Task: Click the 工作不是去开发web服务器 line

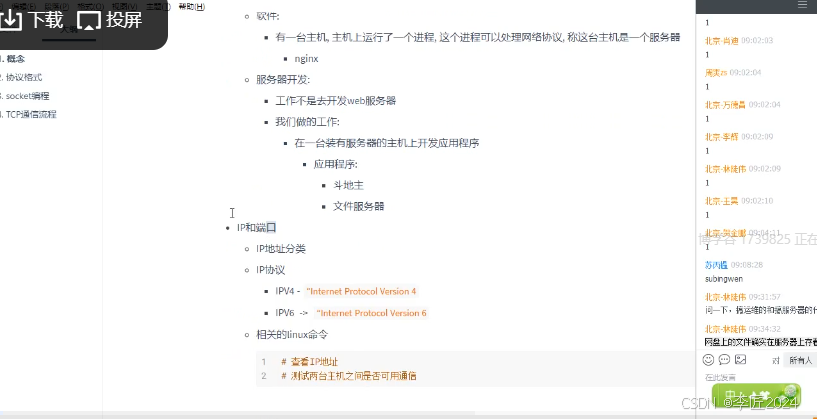Action: tap(336, 101)
